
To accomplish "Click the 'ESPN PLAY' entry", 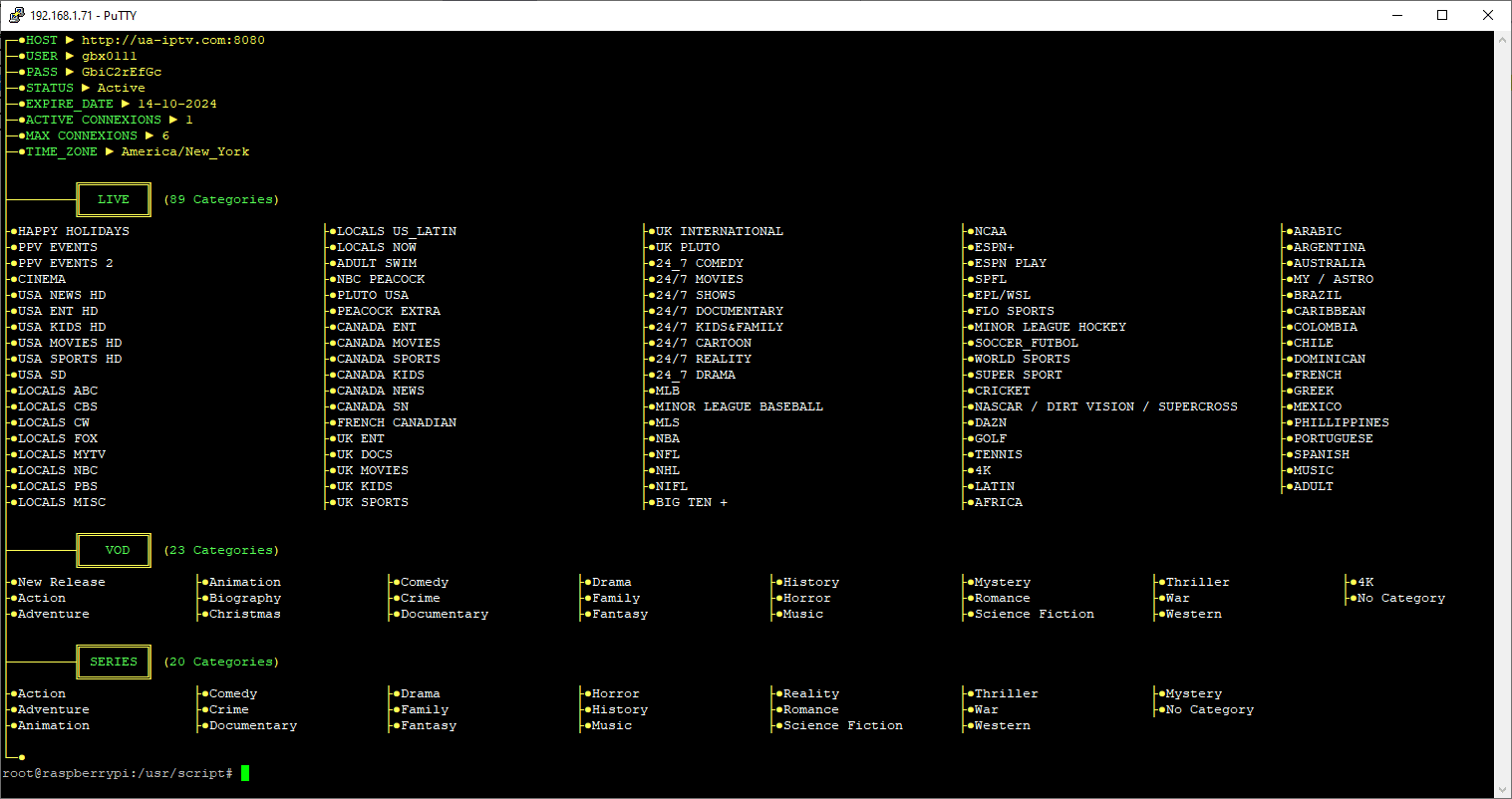I will click(x=1011, y=263).
